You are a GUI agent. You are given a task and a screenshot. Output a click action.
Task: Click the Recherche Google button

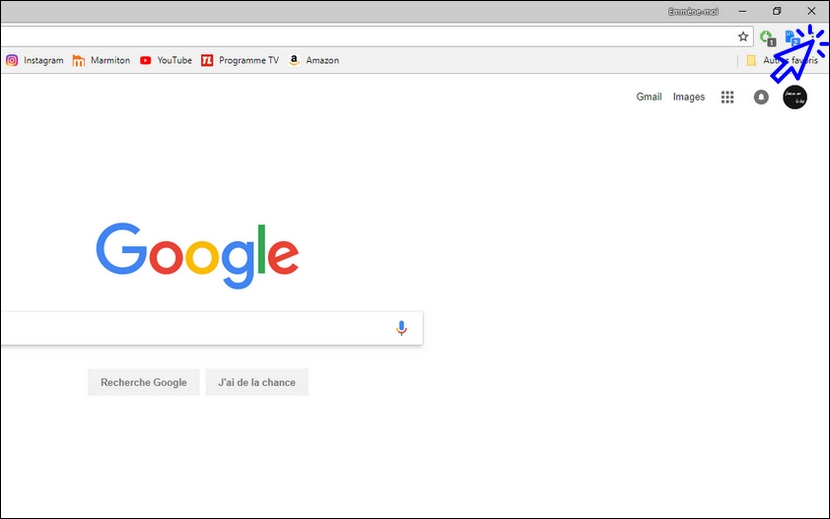coord(143,382)
